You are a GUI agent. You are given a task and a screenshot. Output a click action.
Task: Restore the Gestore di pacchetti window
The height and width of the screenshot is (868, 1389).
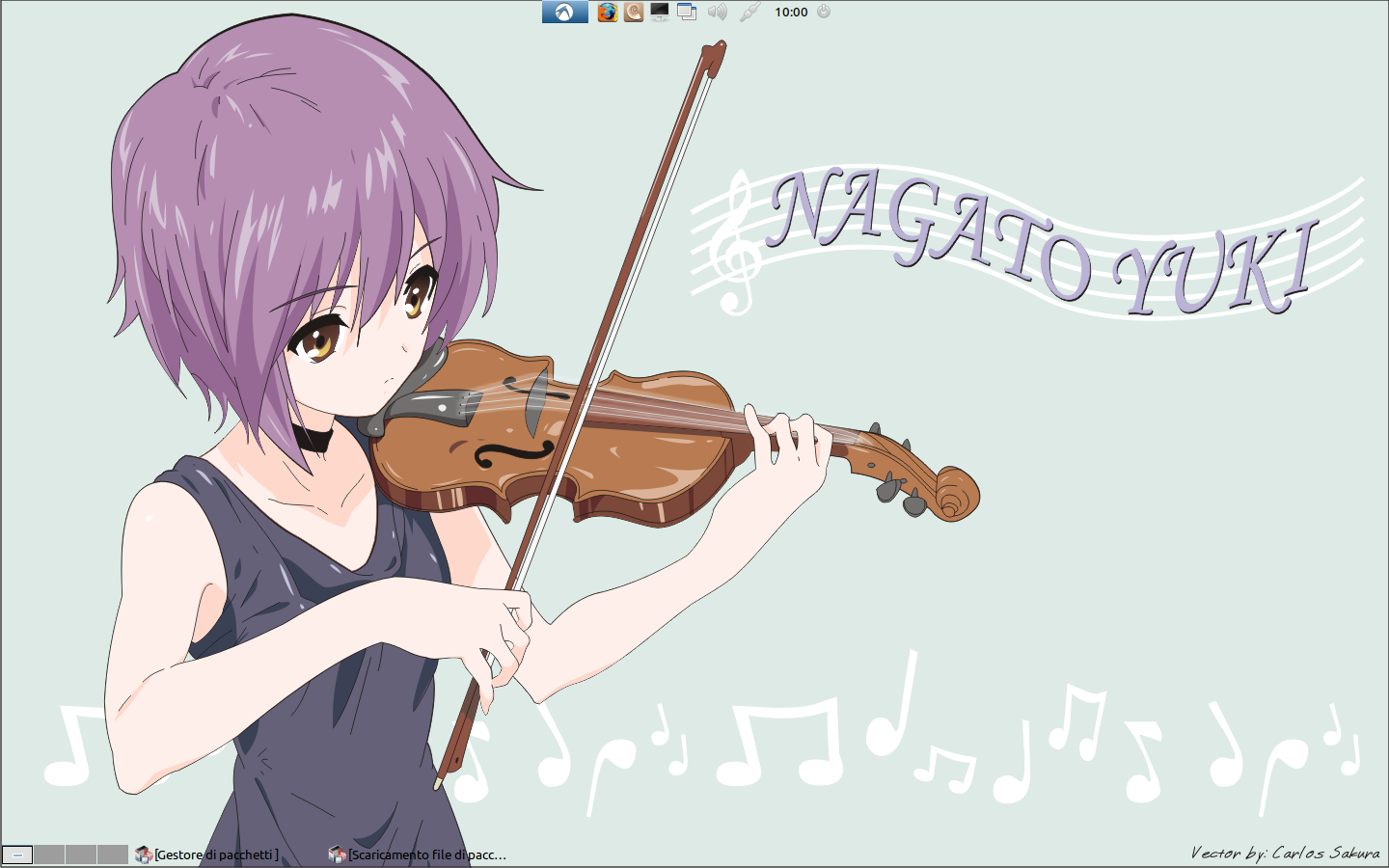tap(207, 854)
